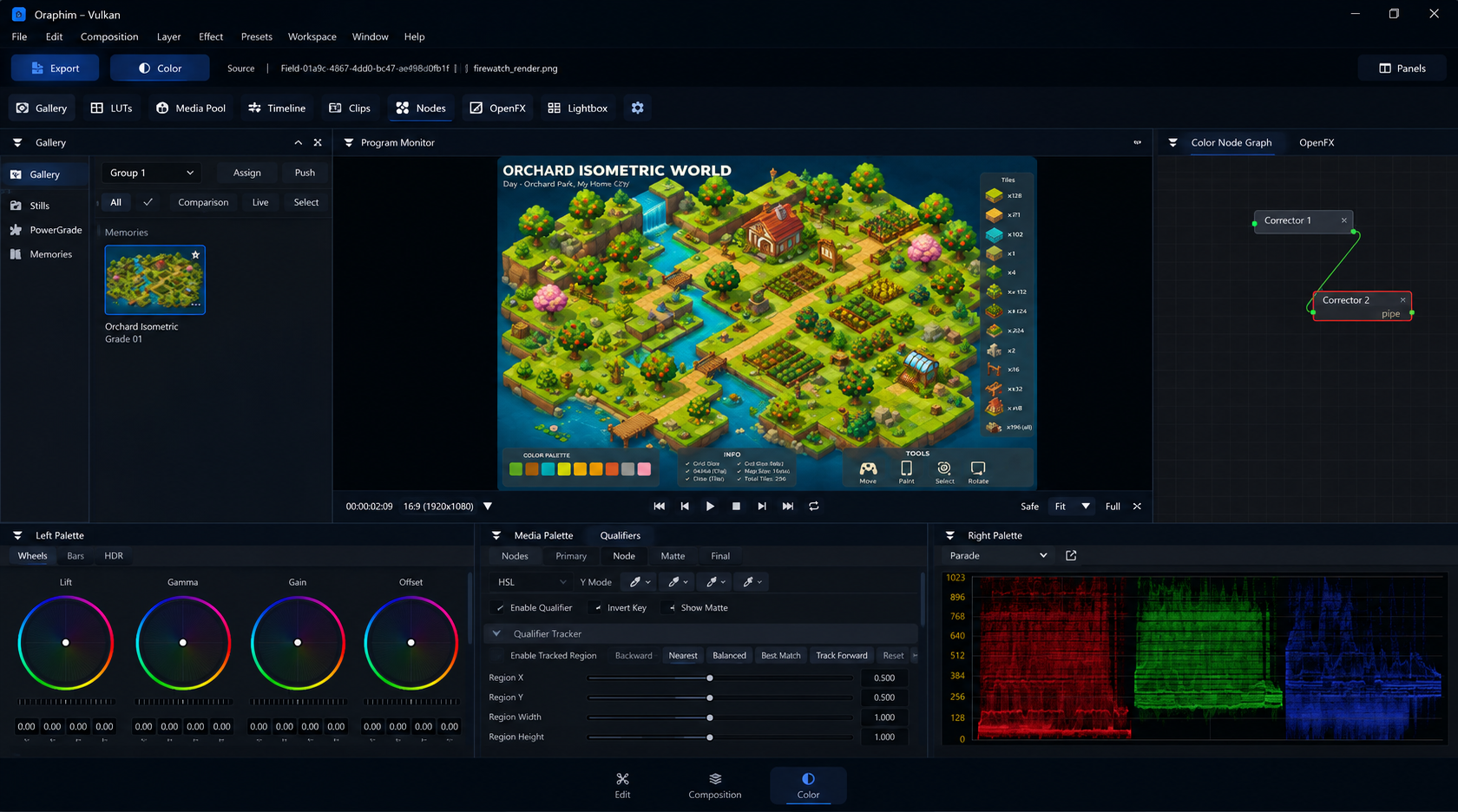This screenshot has height=812, width=1458.
Task: Click the Push button
Action: pos(305,173)
